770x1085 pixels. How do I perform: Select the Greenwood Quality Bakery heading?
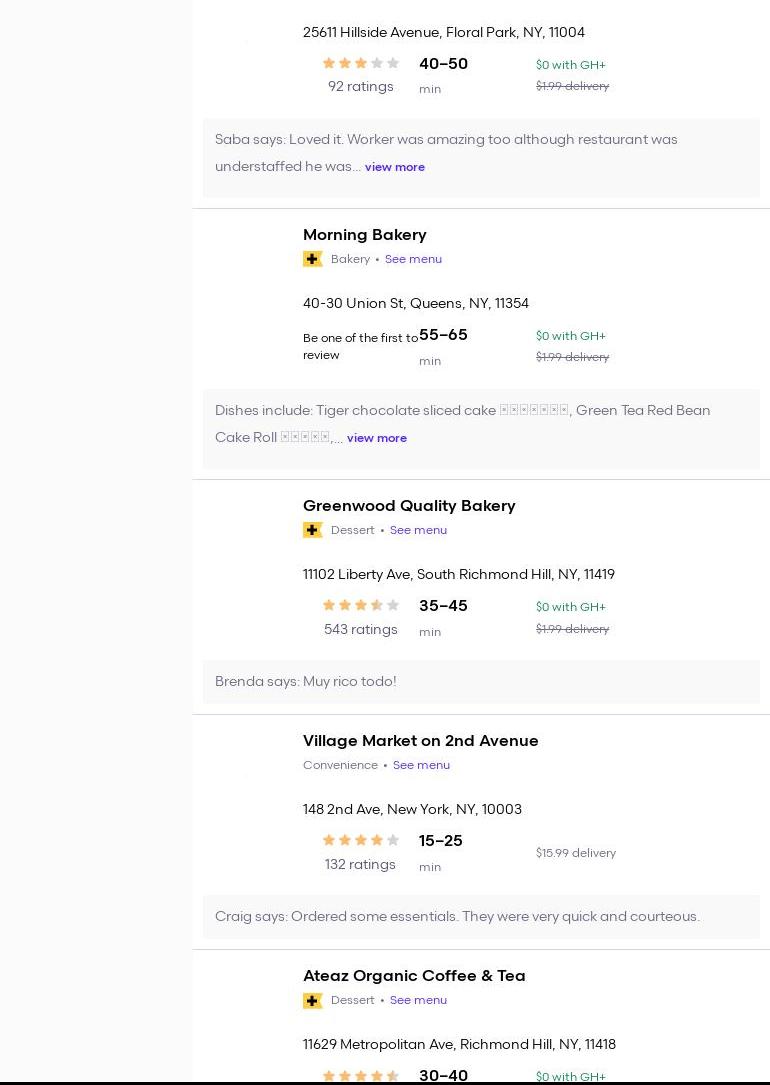pyautogui.click(x=409, y=506)
